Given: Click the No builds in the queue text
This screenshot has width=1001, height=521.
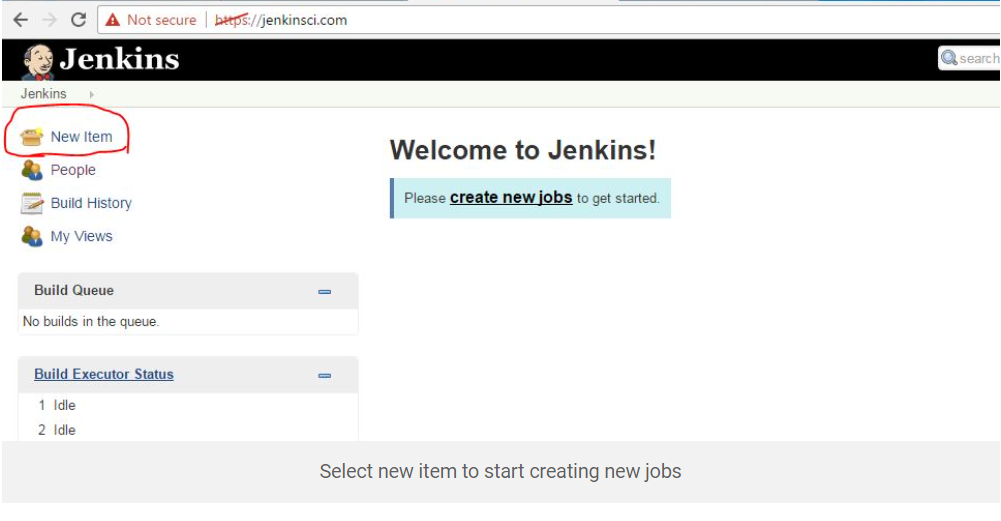Looking at the screenshot, I should 91,321.
